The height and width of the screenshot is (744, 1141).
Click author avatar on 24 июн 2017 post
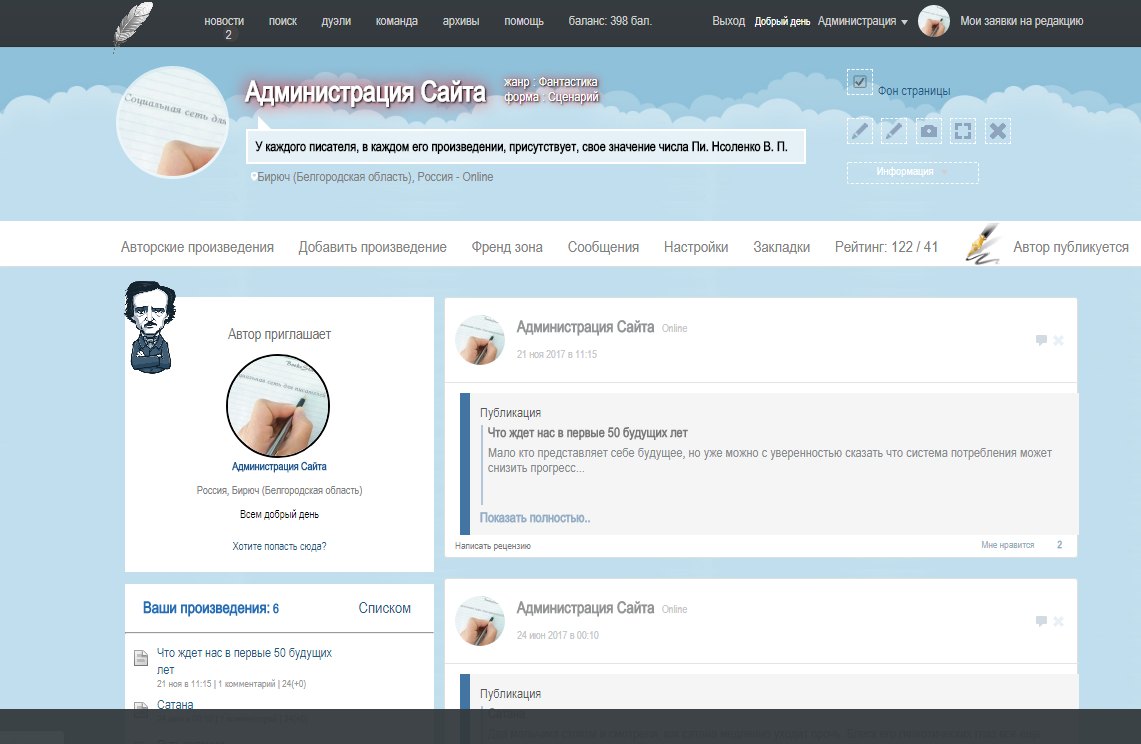480,620
